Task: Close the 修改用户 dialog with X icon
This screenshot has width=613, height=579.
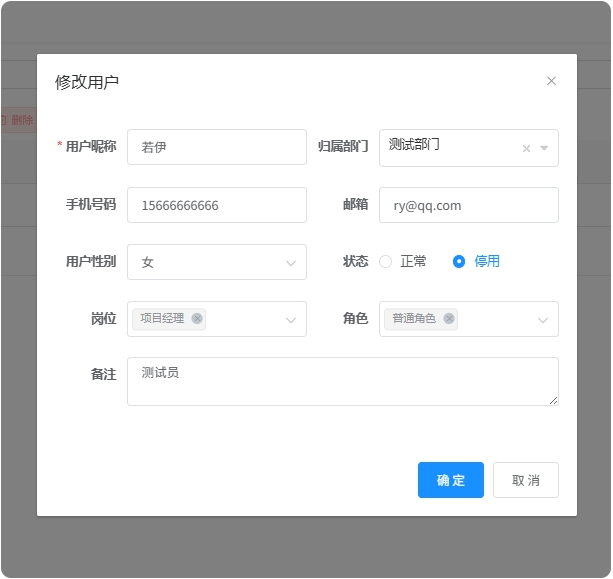Action: point(551,81)
